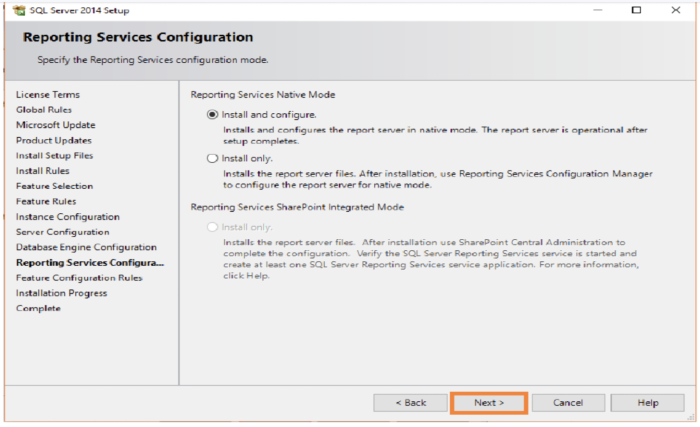Select the SharePoint Integrated Mode Install only option

click(212, 227)
